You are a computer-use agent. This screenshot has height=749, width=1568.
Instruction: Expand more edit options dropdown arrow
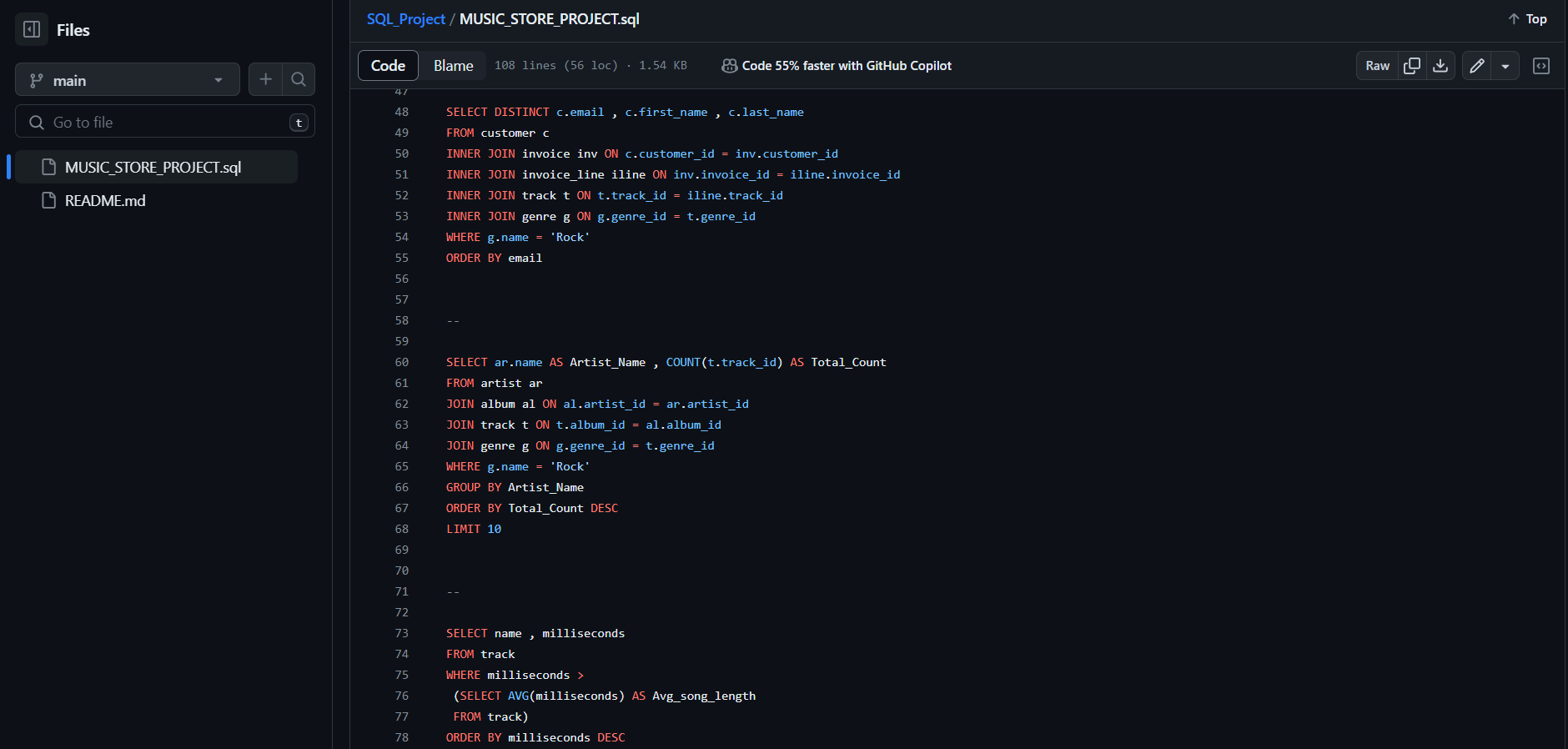tap(1505, 66)
